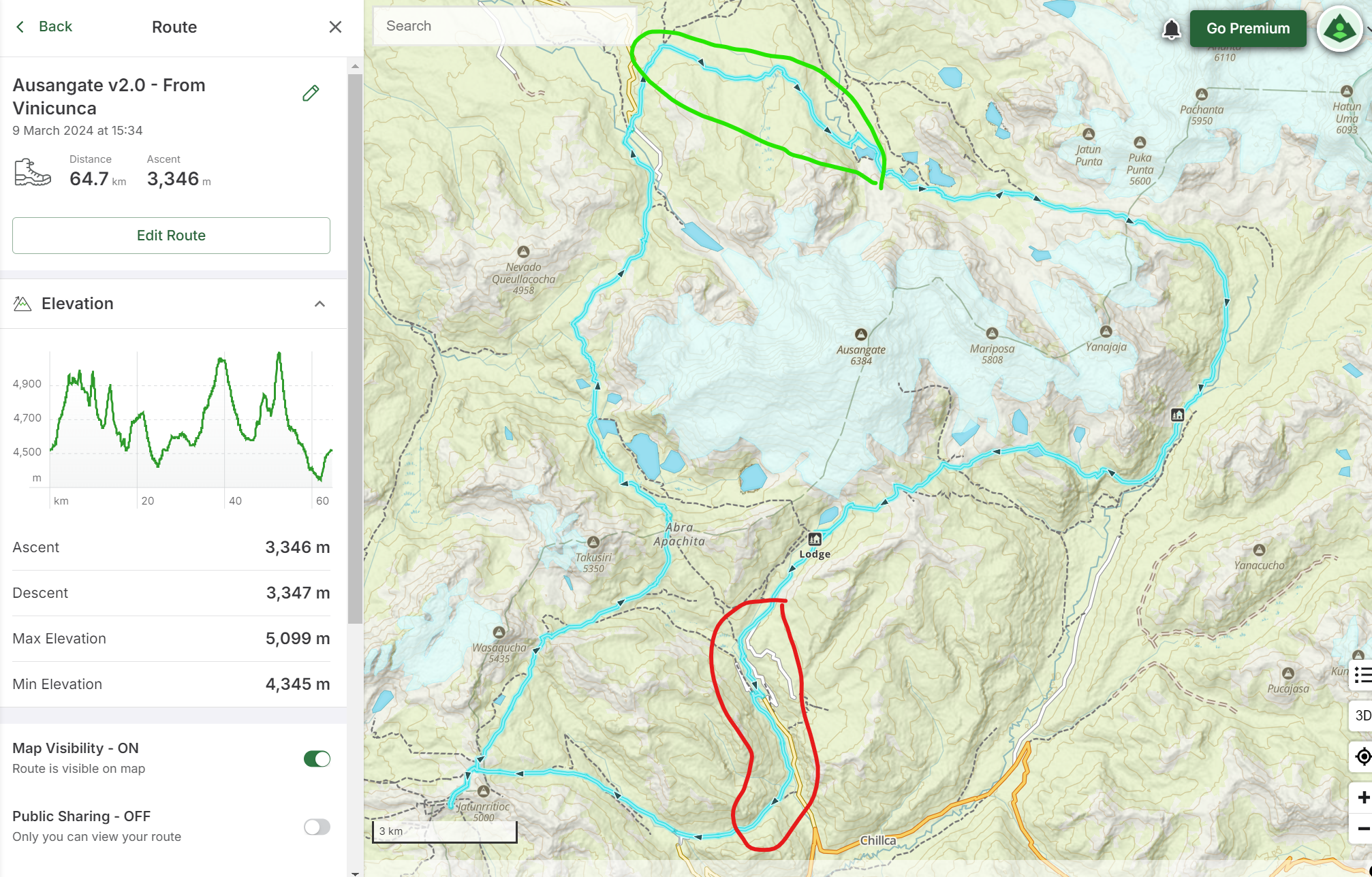Collapse the Elevation section

click(319, 304)
